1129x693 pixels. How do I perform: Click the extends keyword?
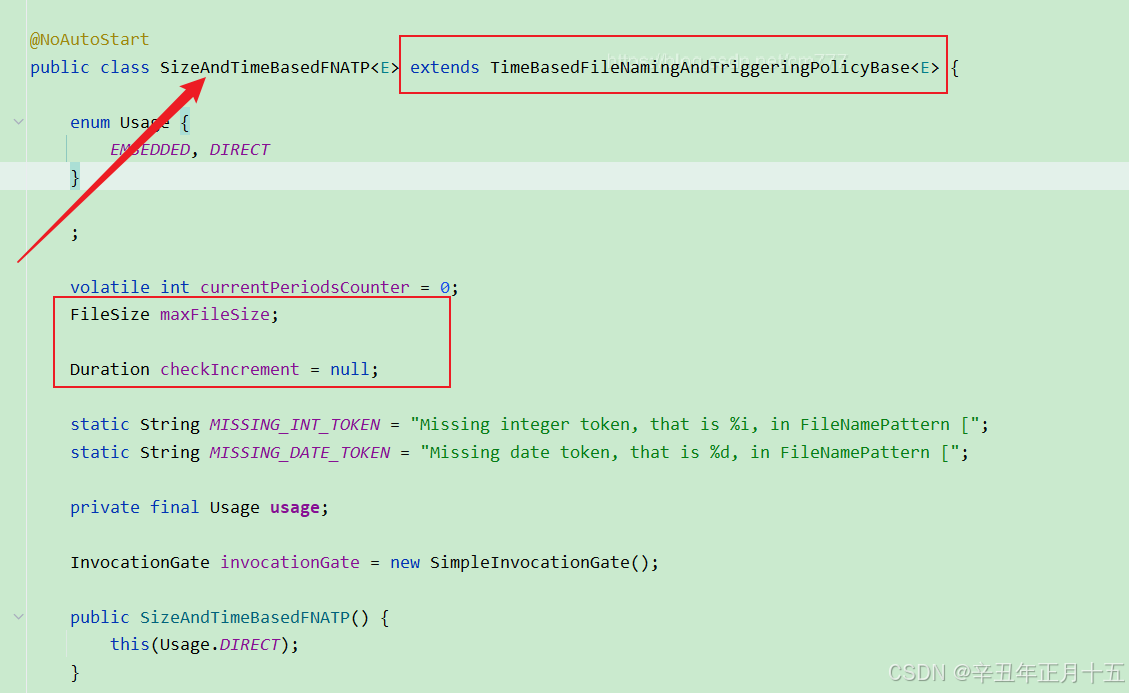pos(444,68)
